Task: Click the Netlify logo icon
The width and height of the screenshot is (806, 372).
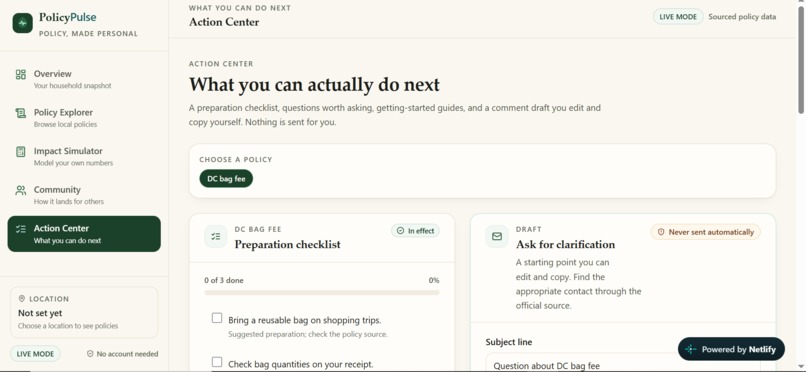Action: pyautogui.click(x=691, y=349)
